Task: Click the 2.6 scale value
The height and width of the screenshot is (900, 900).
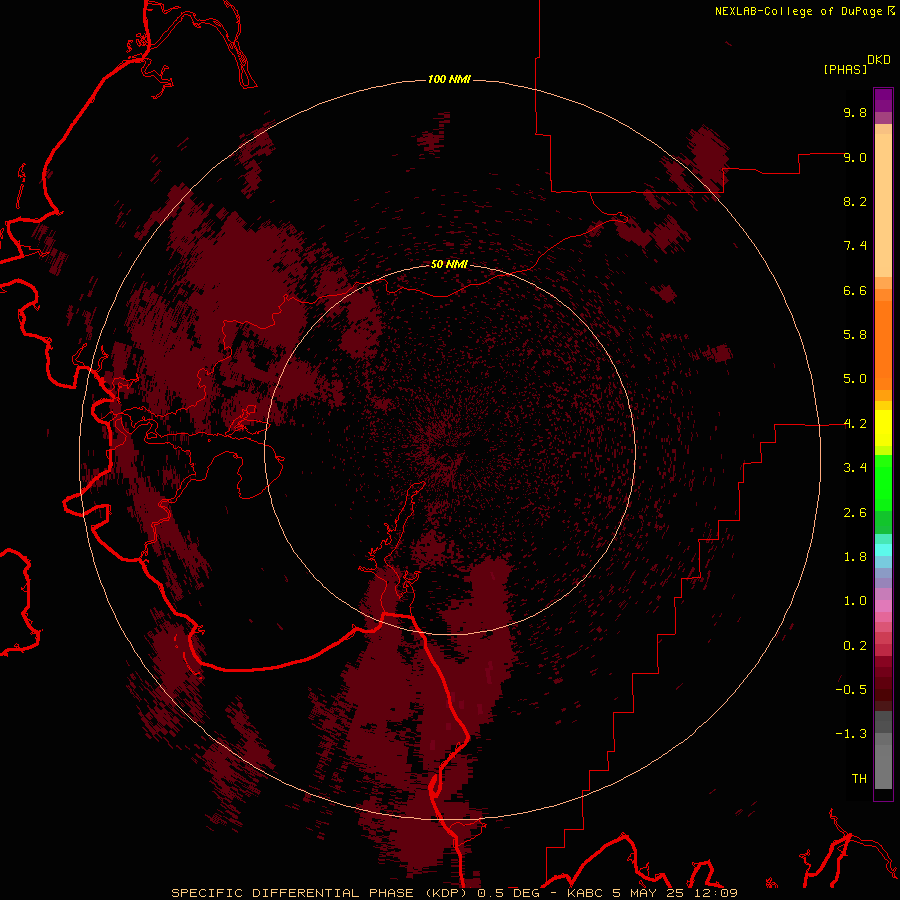Action: coord(855,513)
